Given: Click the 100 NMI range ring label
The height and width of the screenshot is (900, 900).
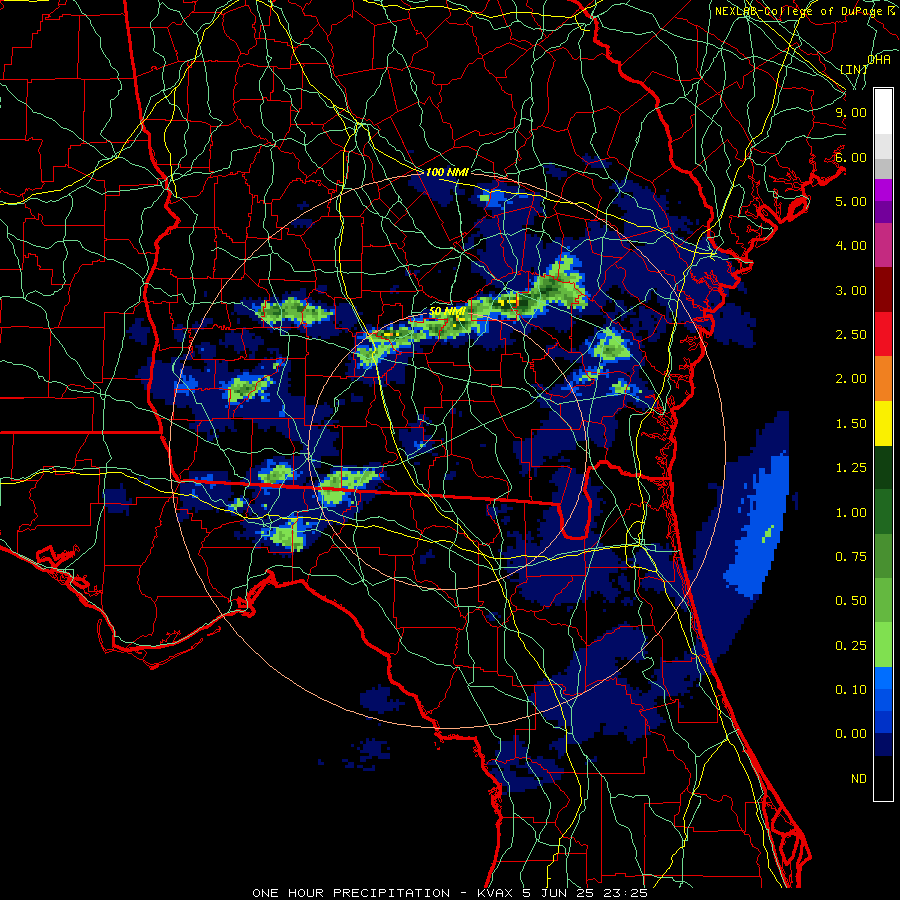Looking at the screenshot, I should [447, 172].
